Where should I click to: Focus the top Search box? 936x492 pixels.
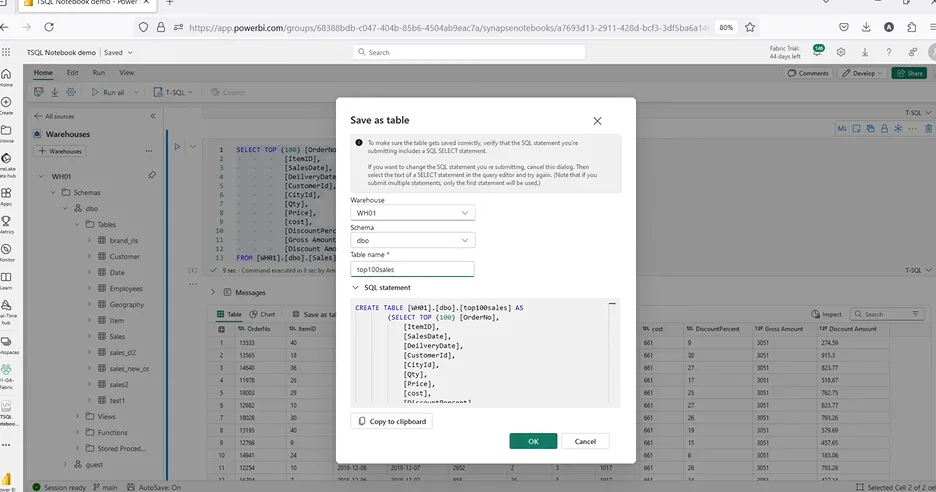(x=469, y=52)
